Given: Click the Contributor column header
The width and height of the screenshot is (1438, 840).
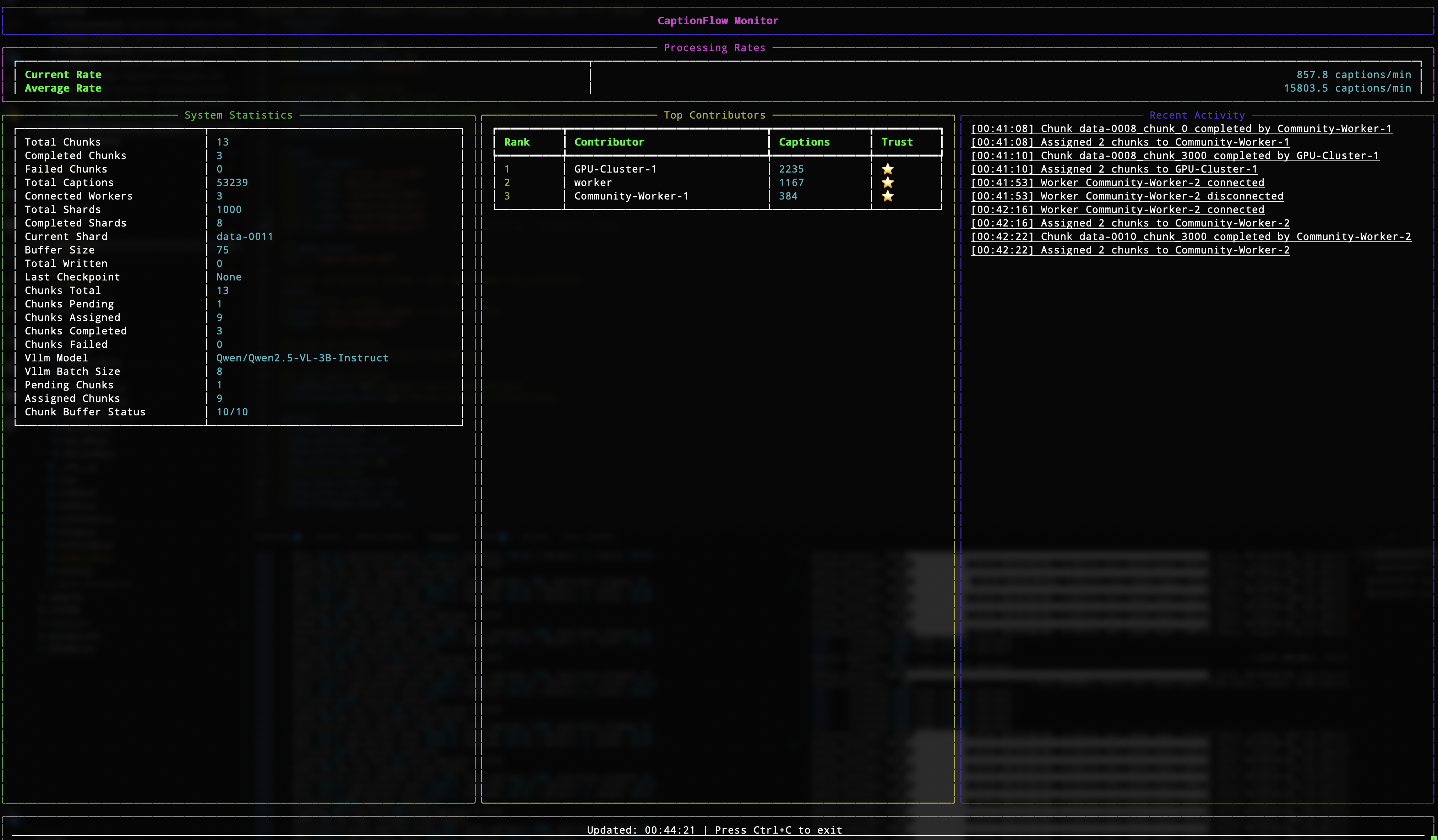Looking at the screenshot, I should click(x=609, y=142).
